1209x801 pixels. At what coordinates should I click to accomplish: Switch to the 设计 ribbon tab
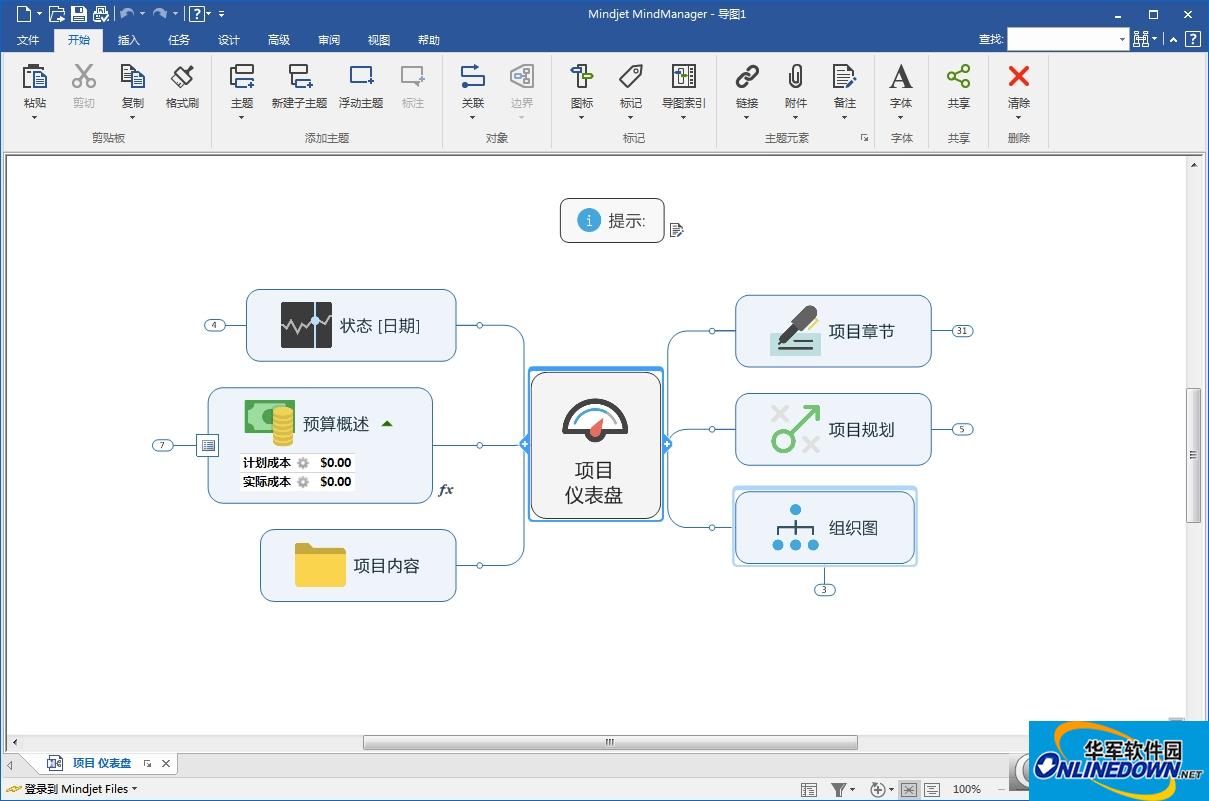(229, 40)
